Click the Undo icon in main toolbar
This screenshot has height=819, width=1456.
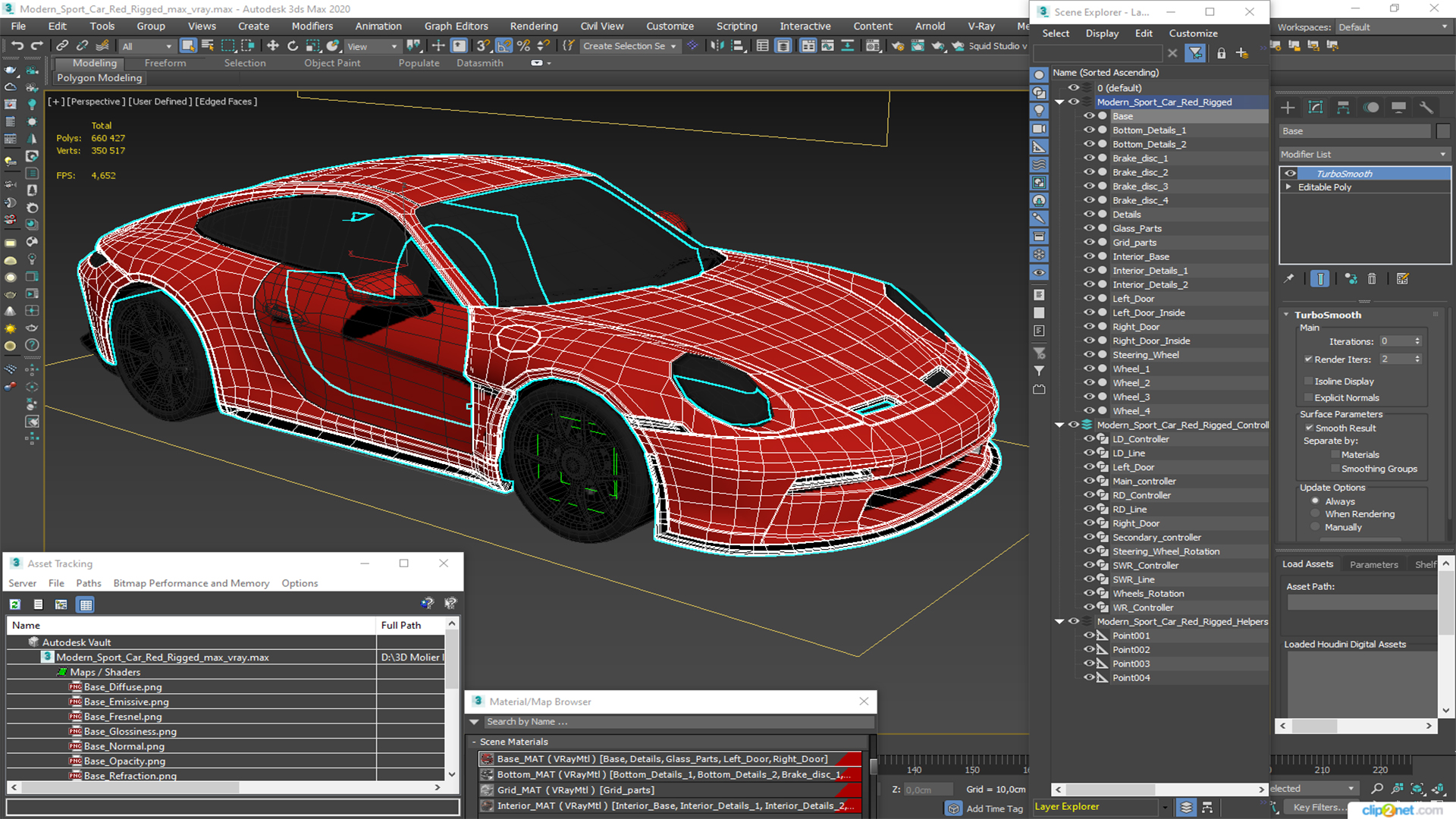17,46
